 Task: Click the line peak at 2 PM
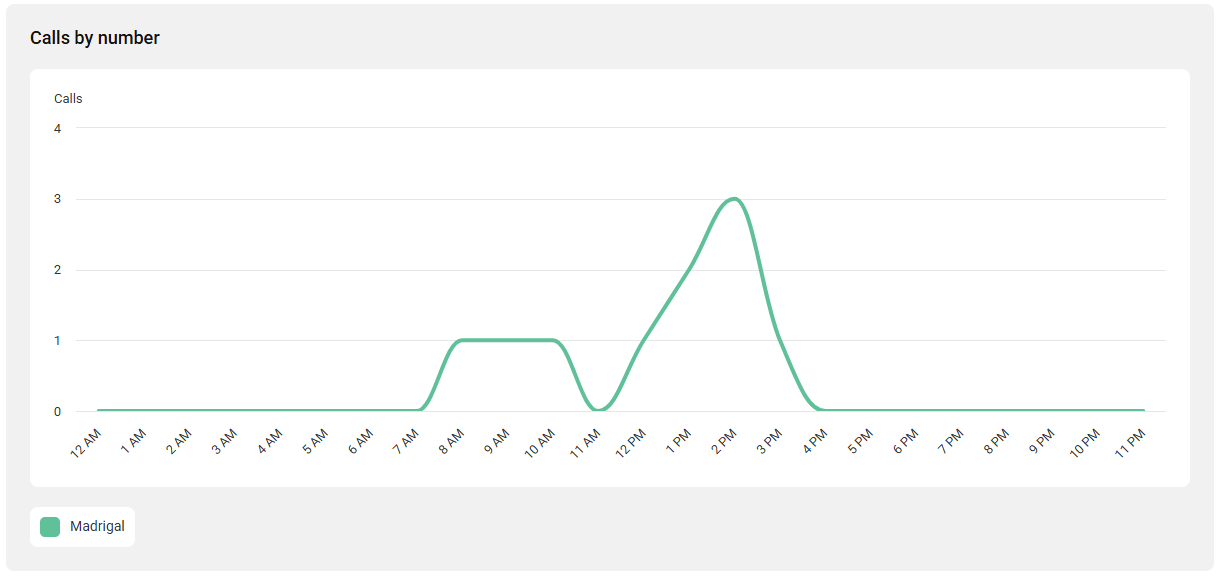point(734,198)
